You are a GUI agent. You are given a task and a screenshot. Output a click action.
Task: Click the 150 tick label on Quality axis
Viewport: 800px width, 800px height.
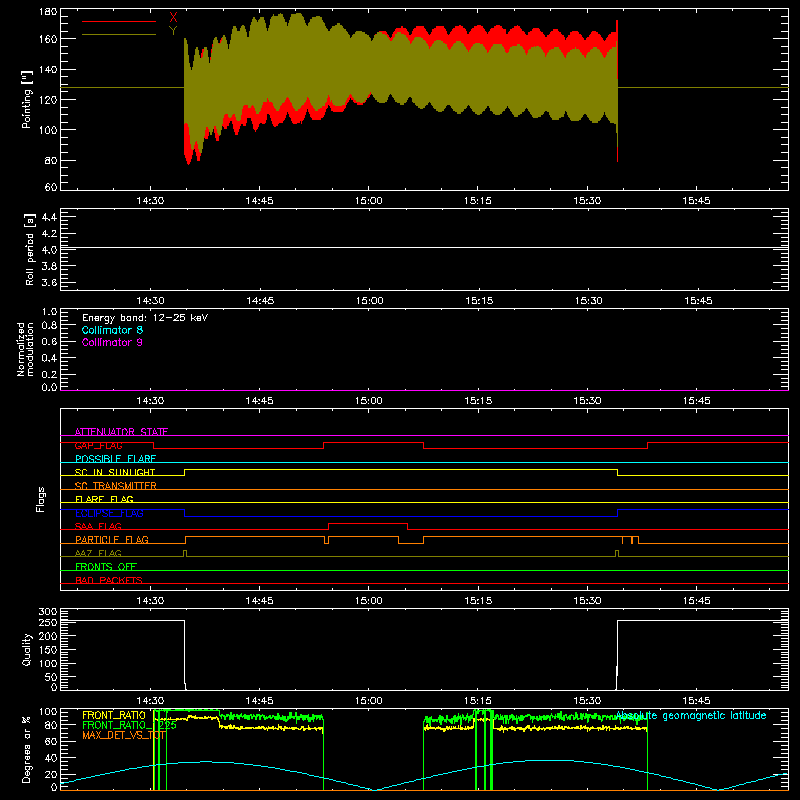(48, 650)
